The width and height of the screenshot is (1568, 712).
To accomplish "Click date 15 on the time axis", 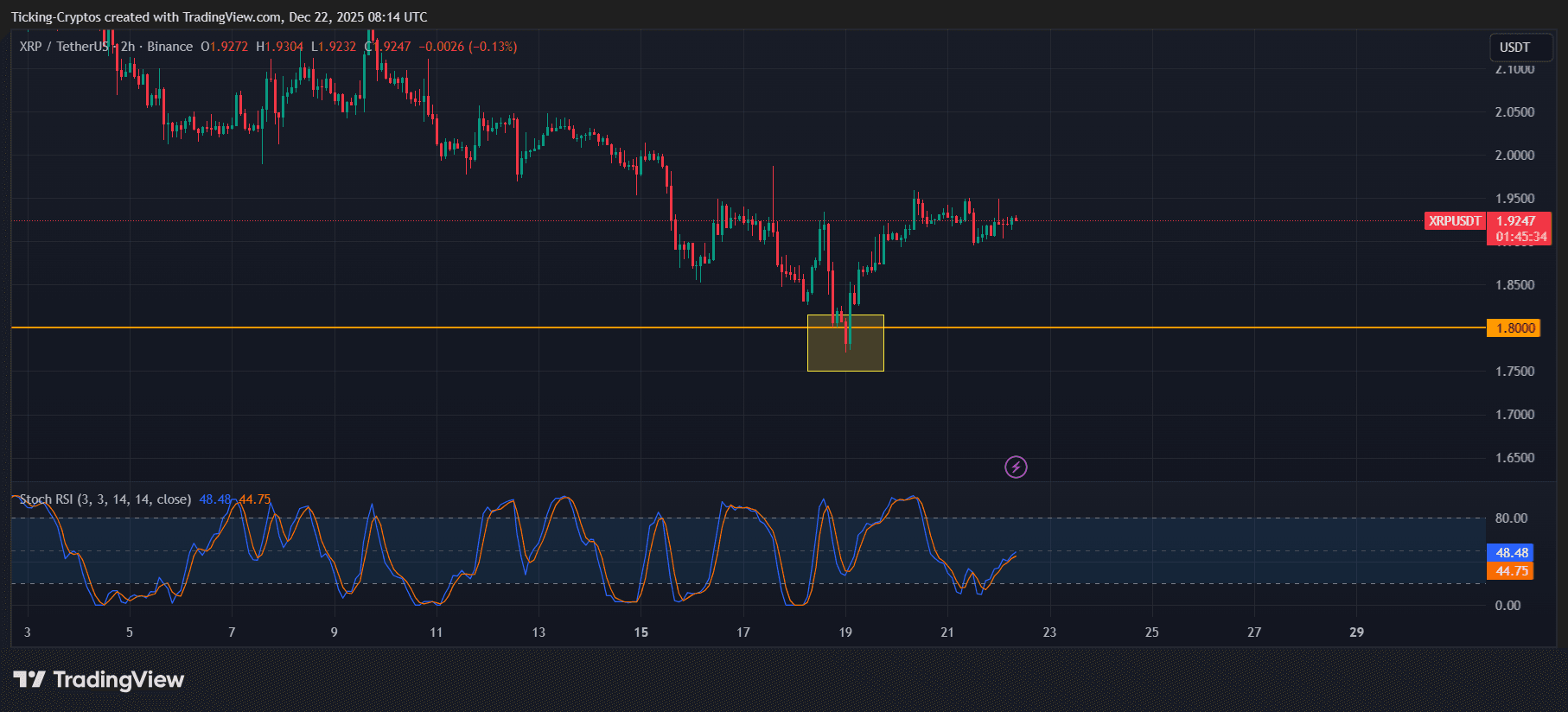I will (641, 633).
